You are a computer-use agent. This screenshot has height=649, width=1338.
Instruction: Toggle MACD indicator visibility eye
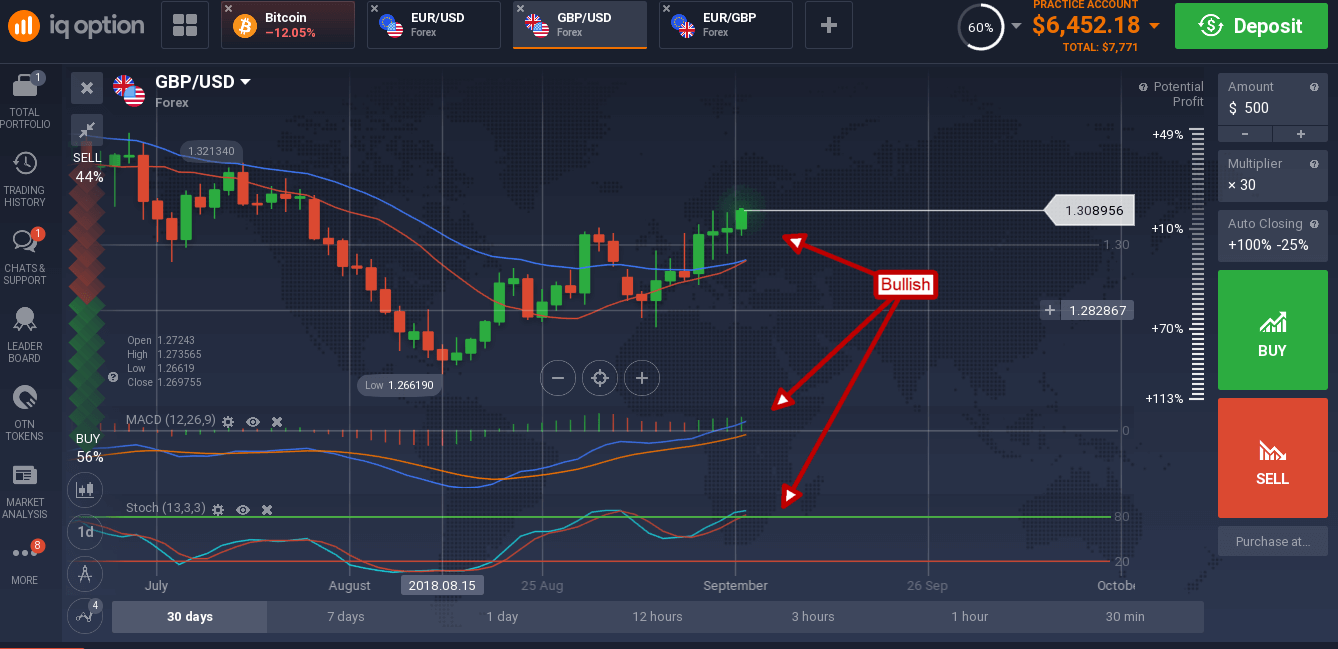(x=253, y=422)
